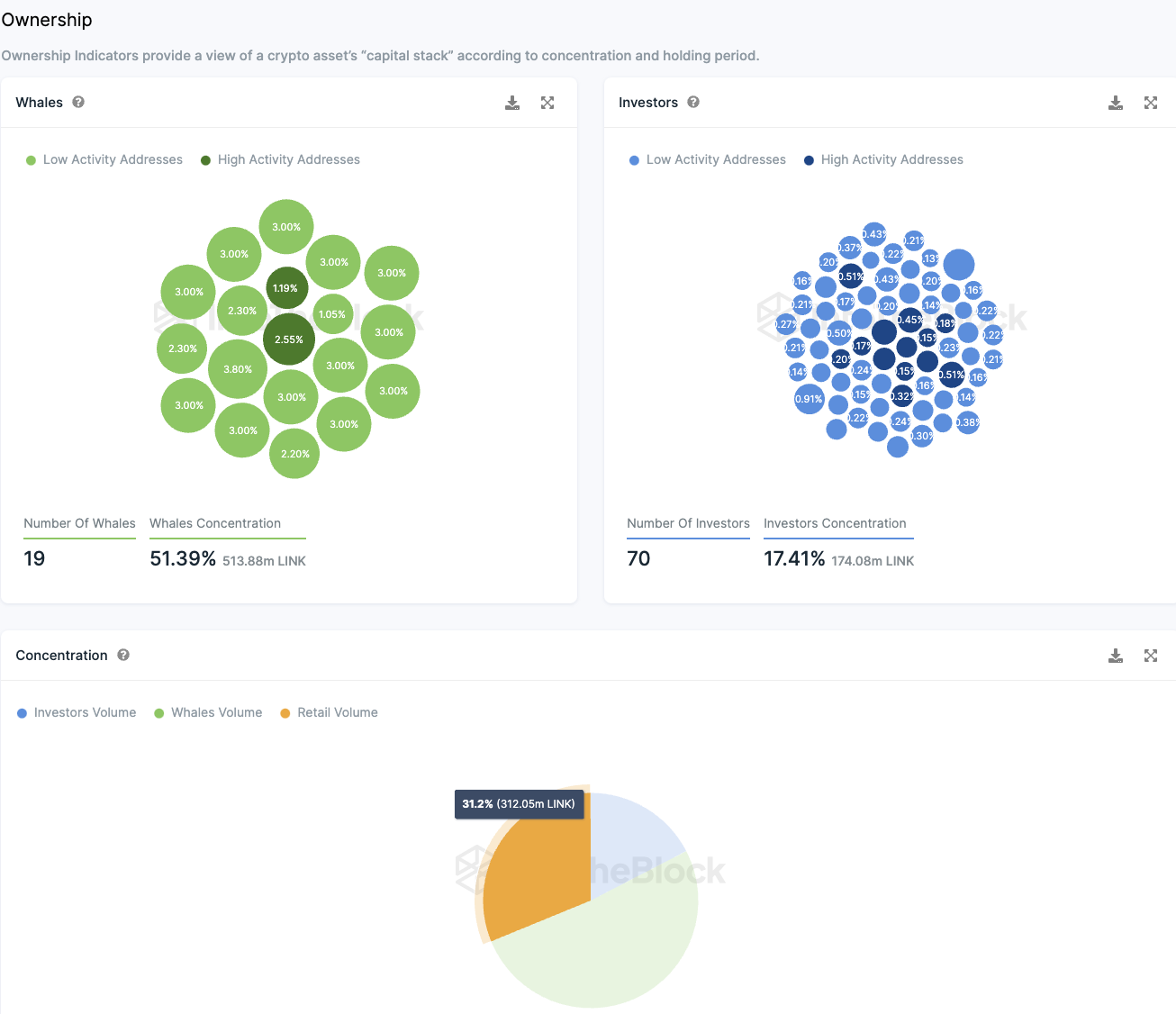The image size is (1176, 1014).
Task: Expand the Whales chart to fullscreen
Action: [547, 103]
